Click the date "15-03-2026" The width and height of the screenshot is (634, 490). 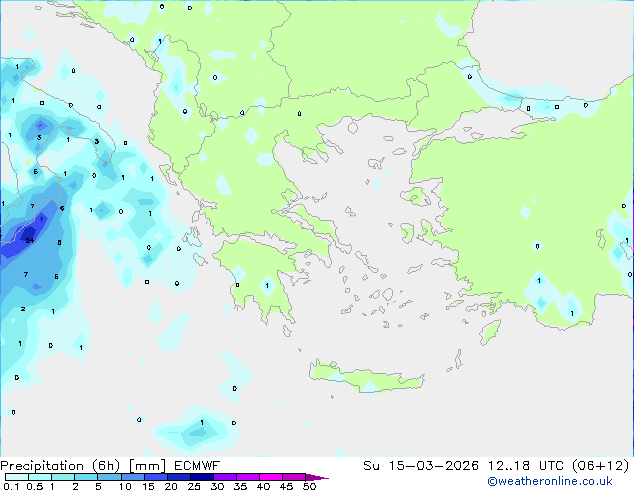pos(434,466)
